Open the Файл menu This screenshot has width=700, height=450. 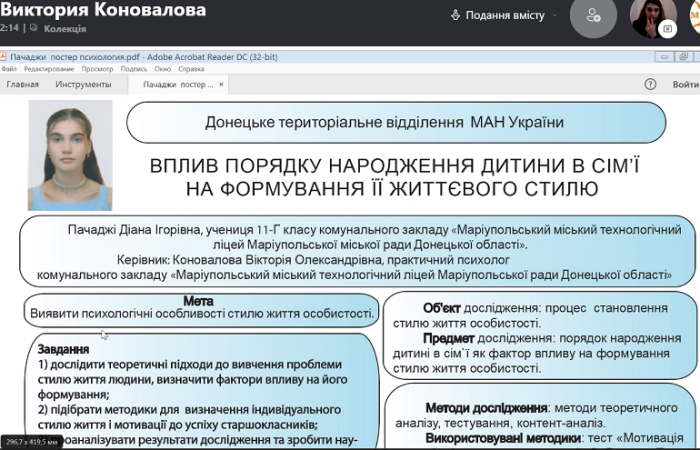(x=9, y=69)
